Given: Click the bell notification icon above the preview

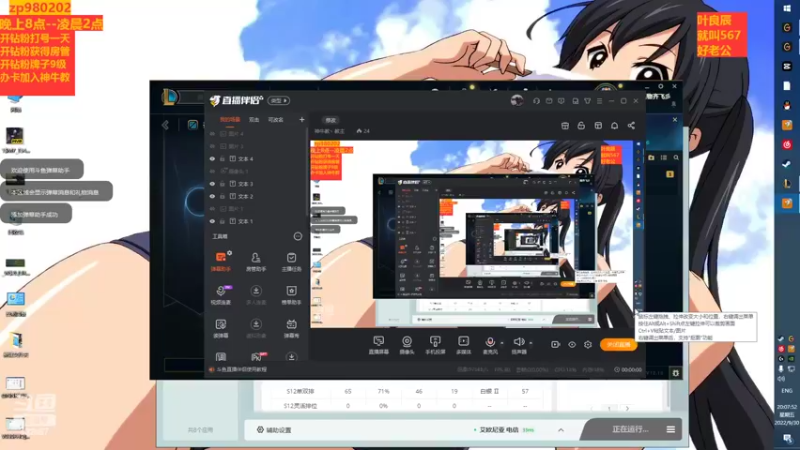Looking at the screenshot, I should (614, 126).
